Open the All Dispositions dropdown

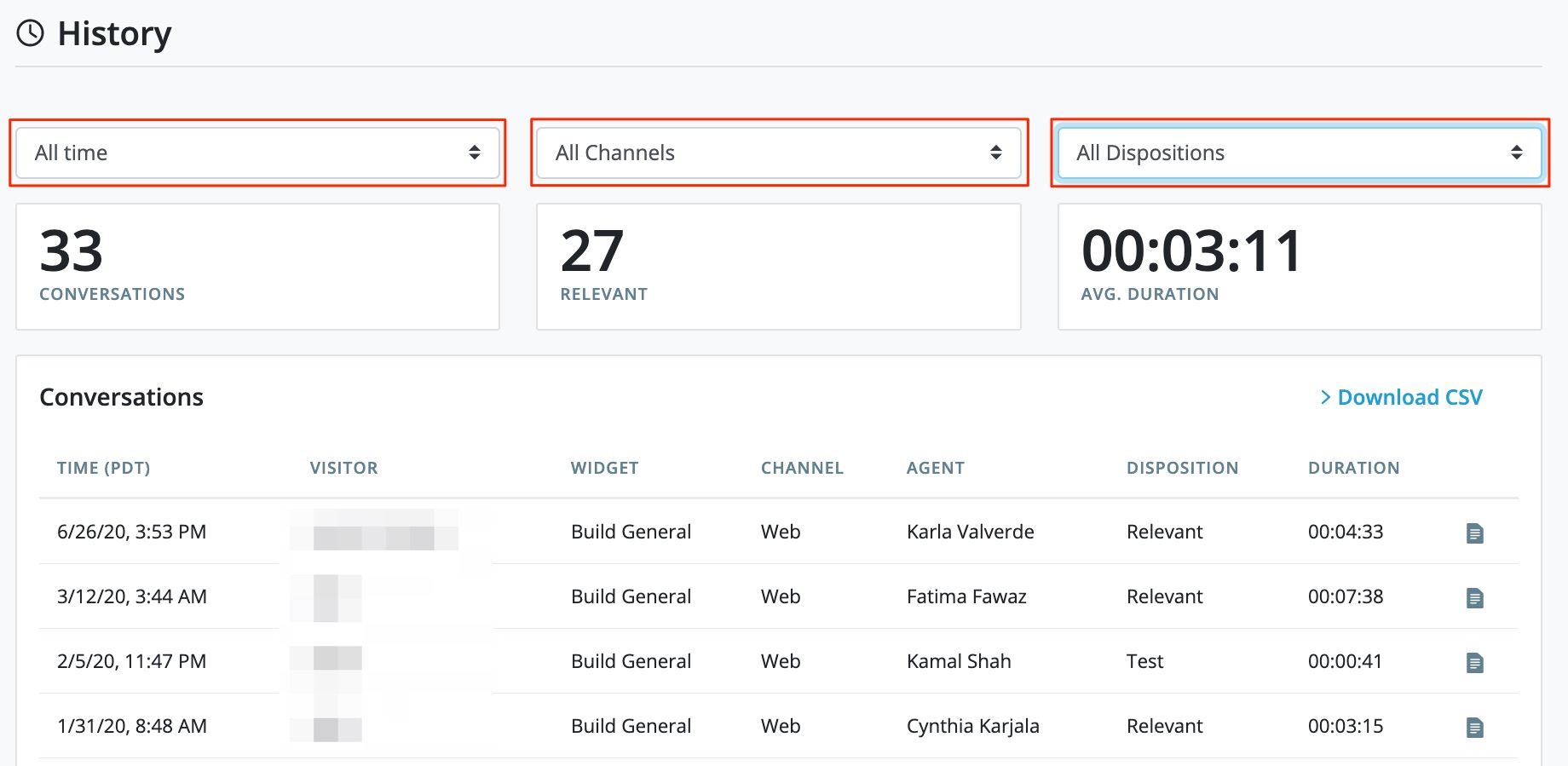click(x=1300, y=153)
